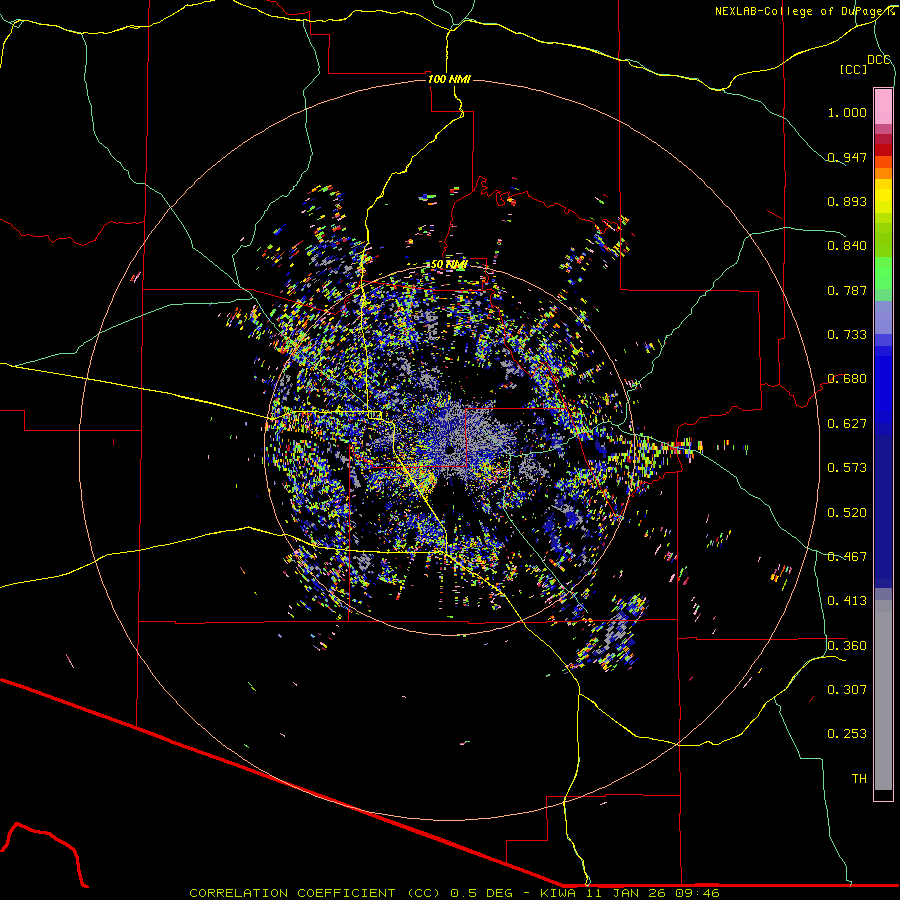Click the red color band above 0.947
This screenshot has height=900, width=900.
click(883, 150)
